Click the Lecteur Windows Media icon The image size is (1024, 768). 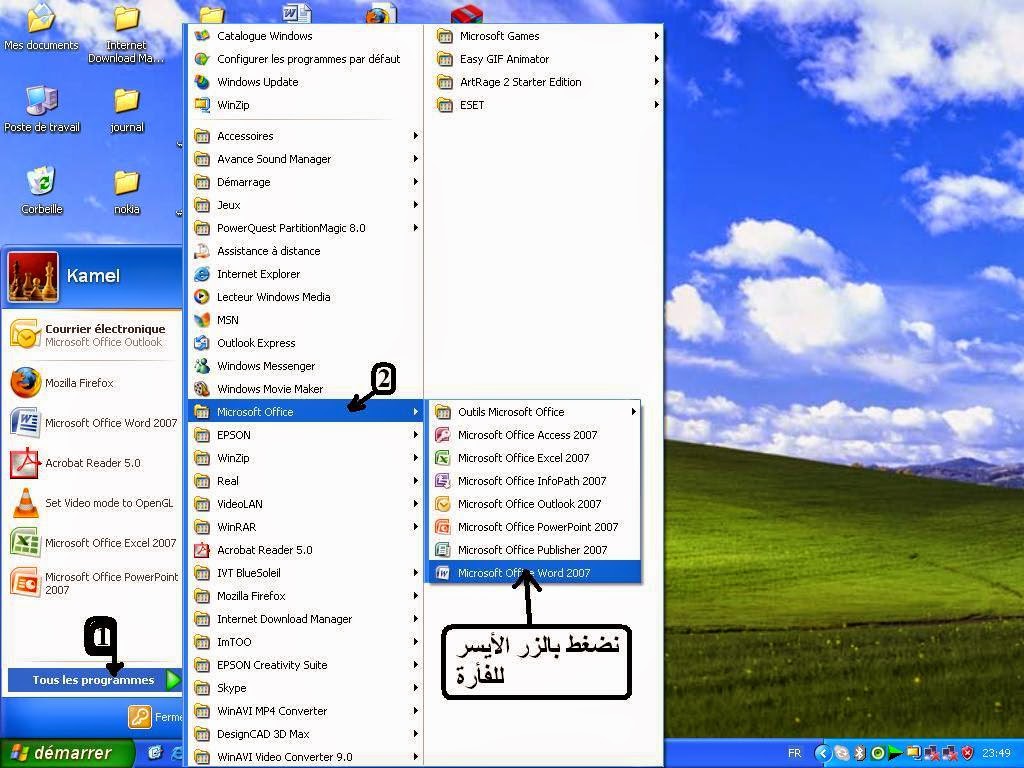point(202,297)
